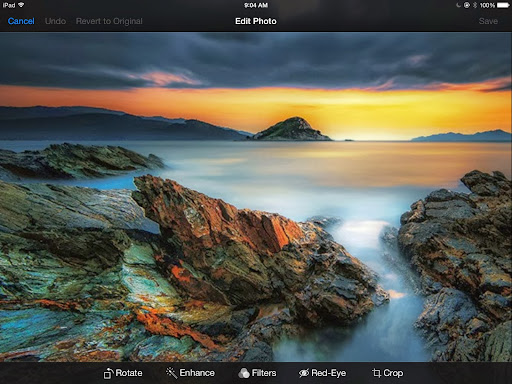This screenshot has height=384, width=512.
Task: Click the Do Not Disturb moon icon
Action: pos(459,5)
